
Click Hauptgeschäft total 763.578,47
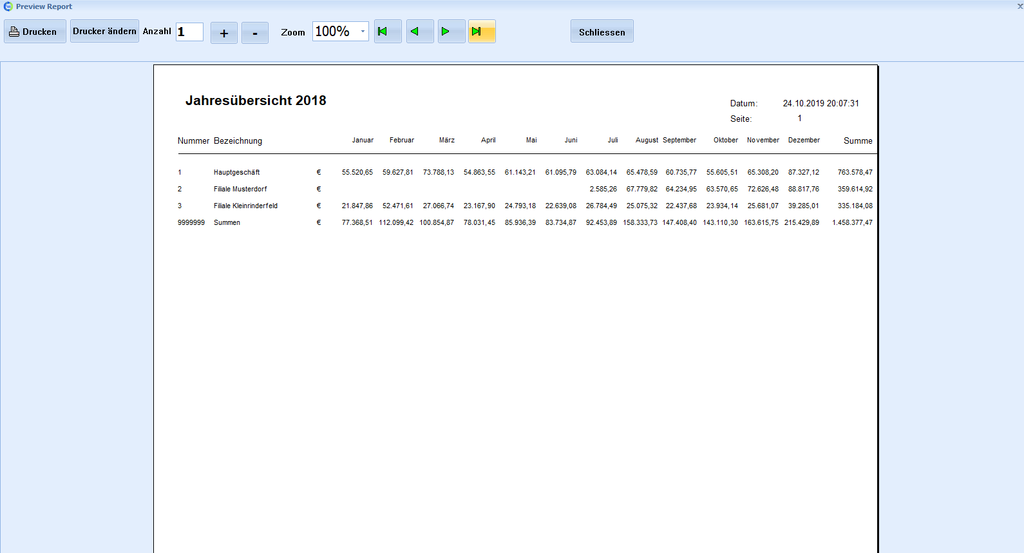(855, 172)
